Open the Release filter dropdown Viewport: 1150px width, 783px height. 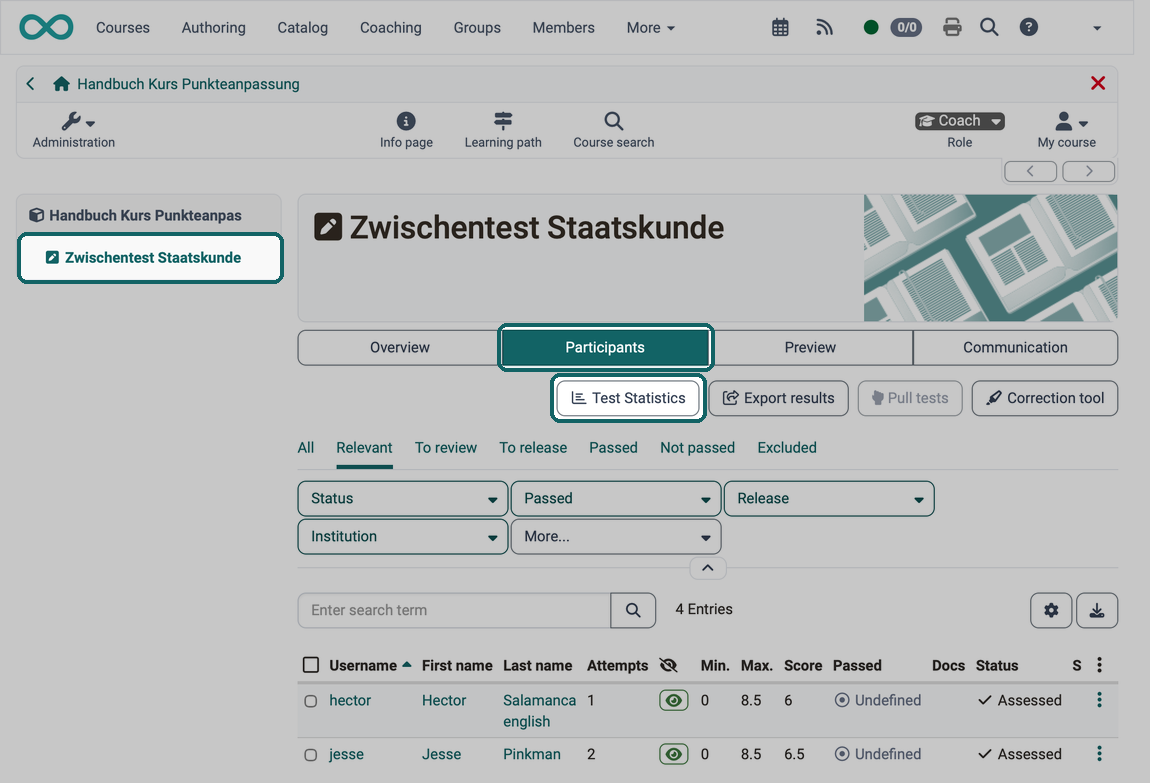point(829,499)
